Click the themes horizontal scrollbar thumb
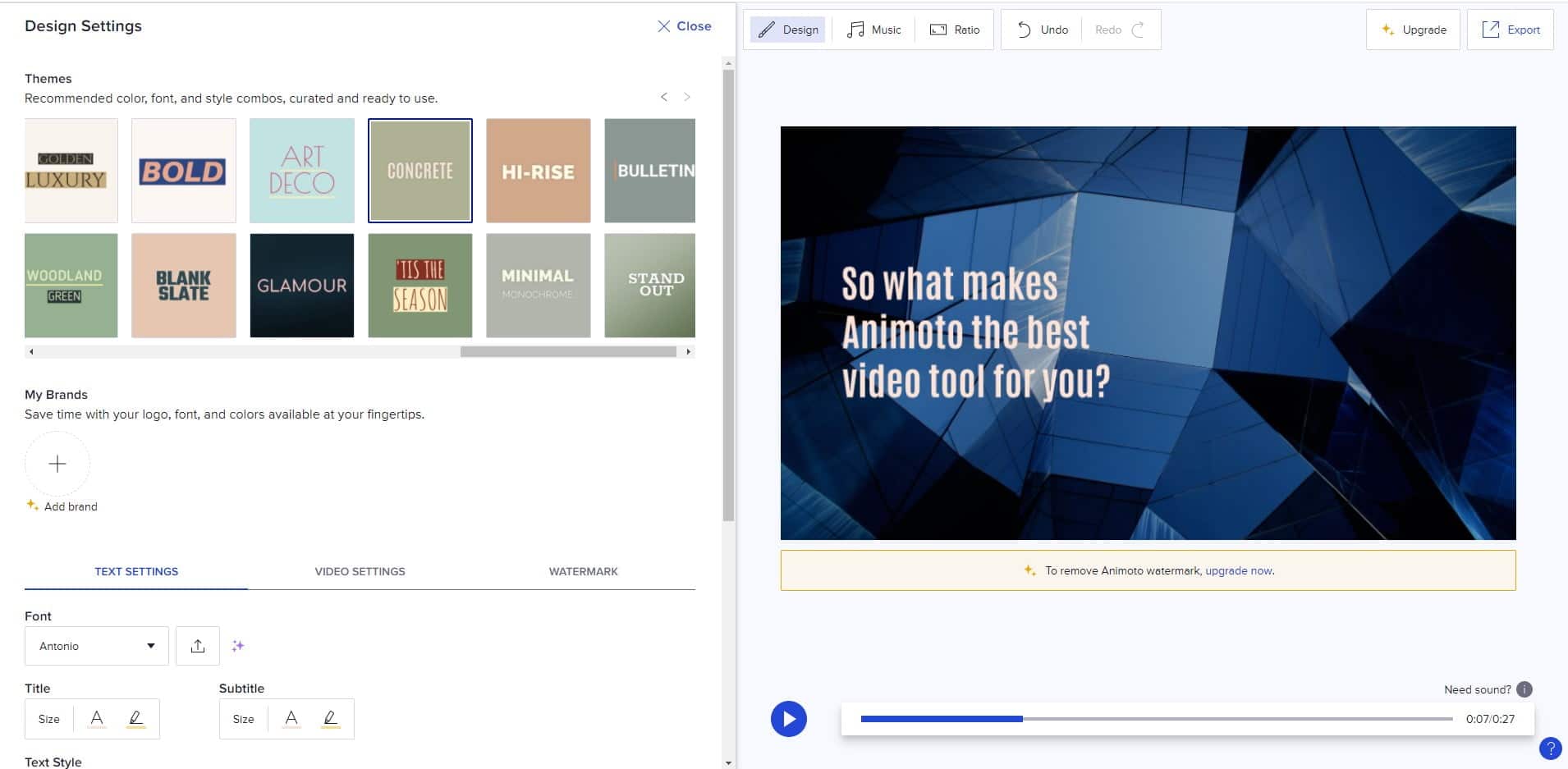 pyautogui.click(x=568, y=351)
